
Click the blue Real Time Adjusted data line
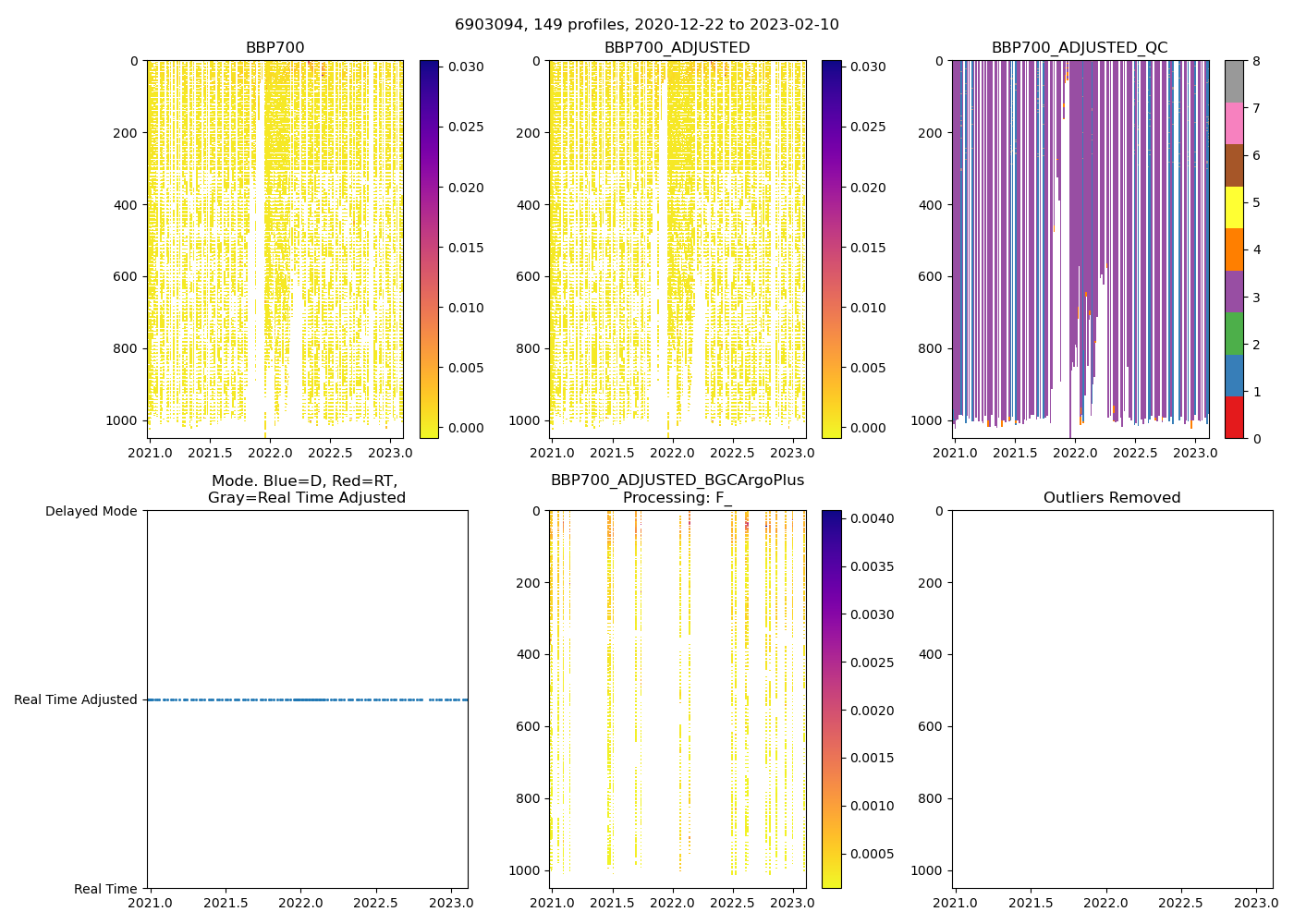tap(307, 700)
